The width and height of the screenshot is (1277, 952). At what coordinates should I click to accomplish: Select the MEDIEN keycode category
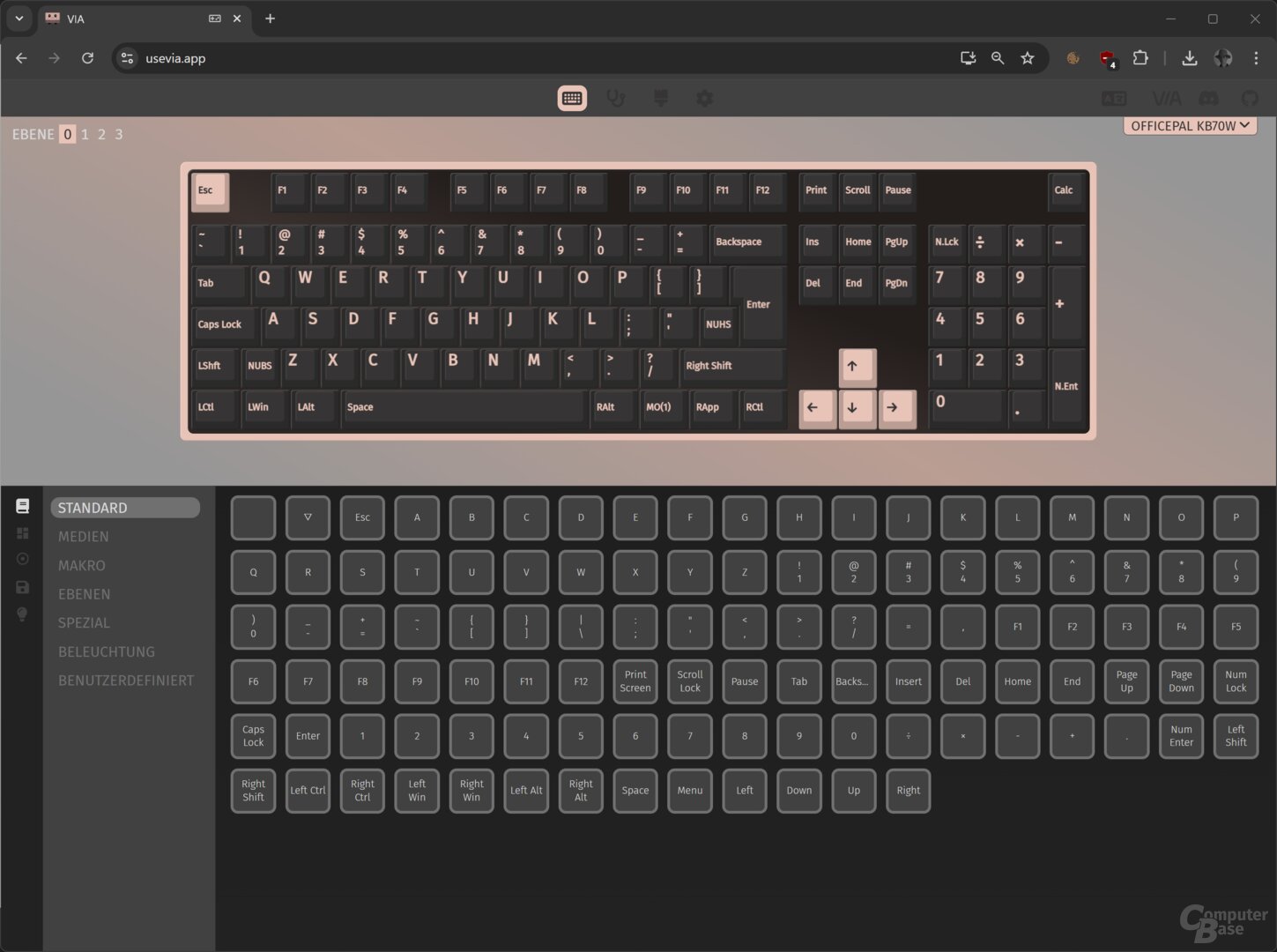[x=84, y=537]
